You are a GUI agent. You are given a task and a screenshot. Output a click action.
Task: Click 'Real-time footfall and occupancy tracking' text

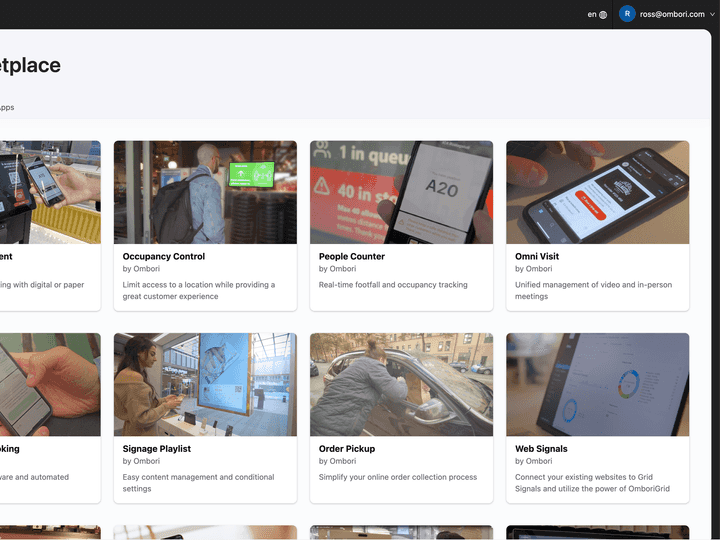[393, 285]
